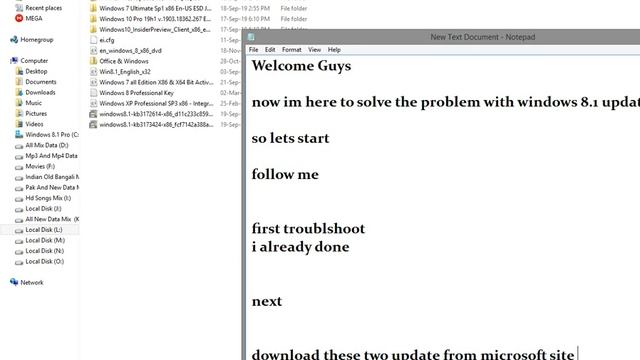Click the MEGA icon in navigation pane
The image size is (640, 360).
pos(19,18)
